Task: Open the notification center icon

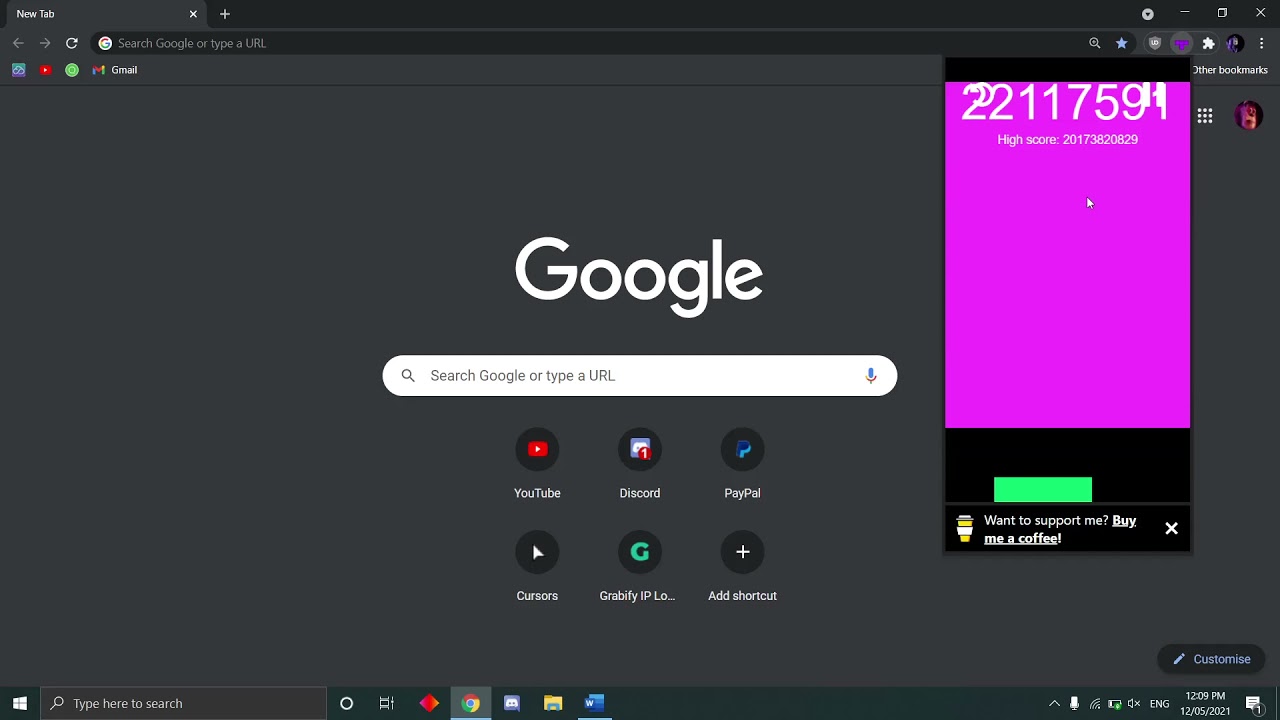Action: (1254, 704)
